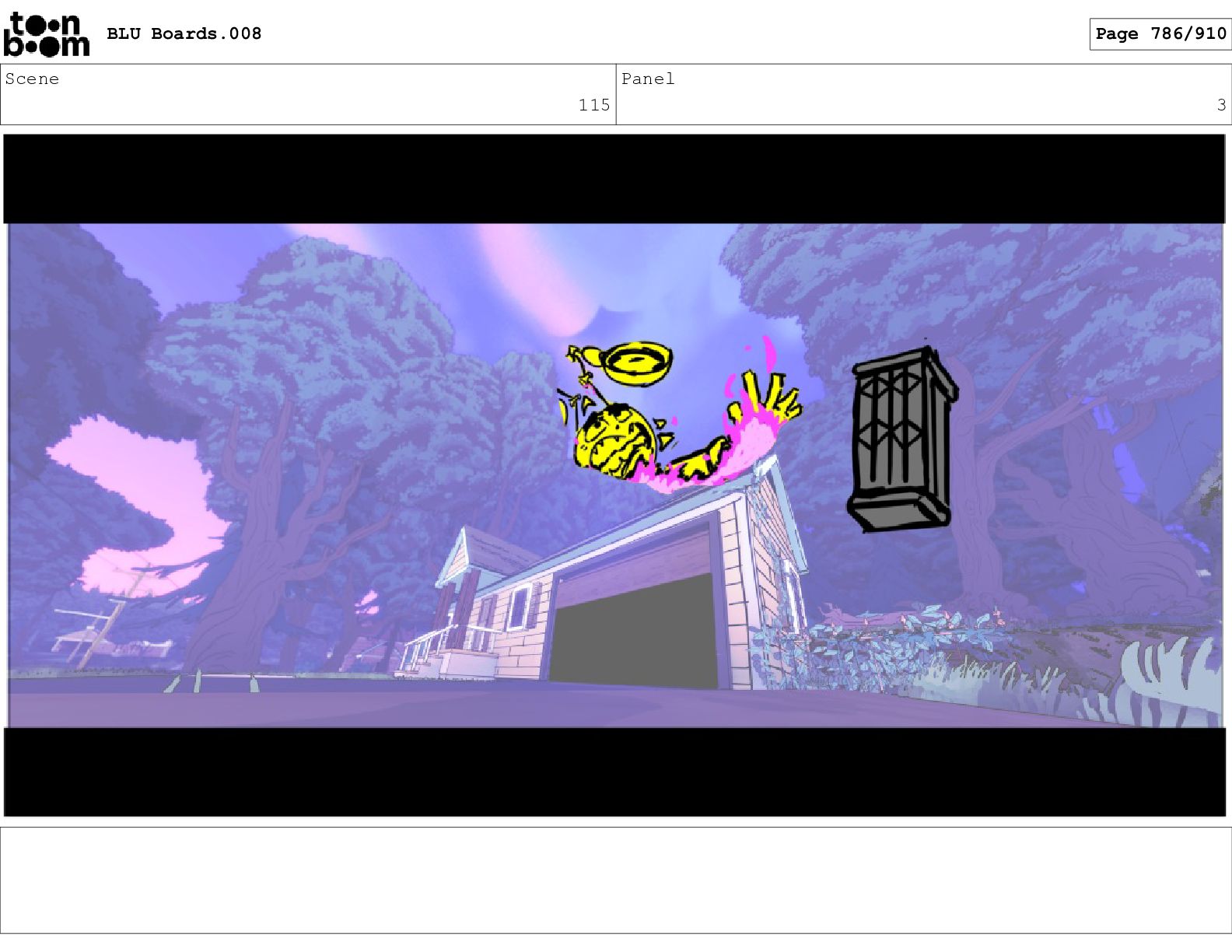Select the scene number "115"
1232x952 pixels.
(594, 105)
